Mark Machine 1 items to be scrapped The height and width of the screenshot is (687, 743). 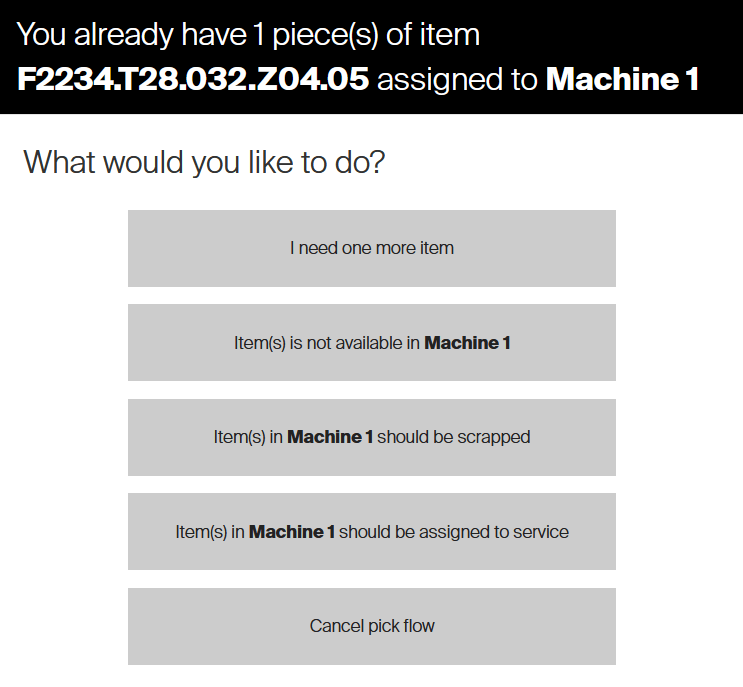pyautogui.click(x=372, y=437)
